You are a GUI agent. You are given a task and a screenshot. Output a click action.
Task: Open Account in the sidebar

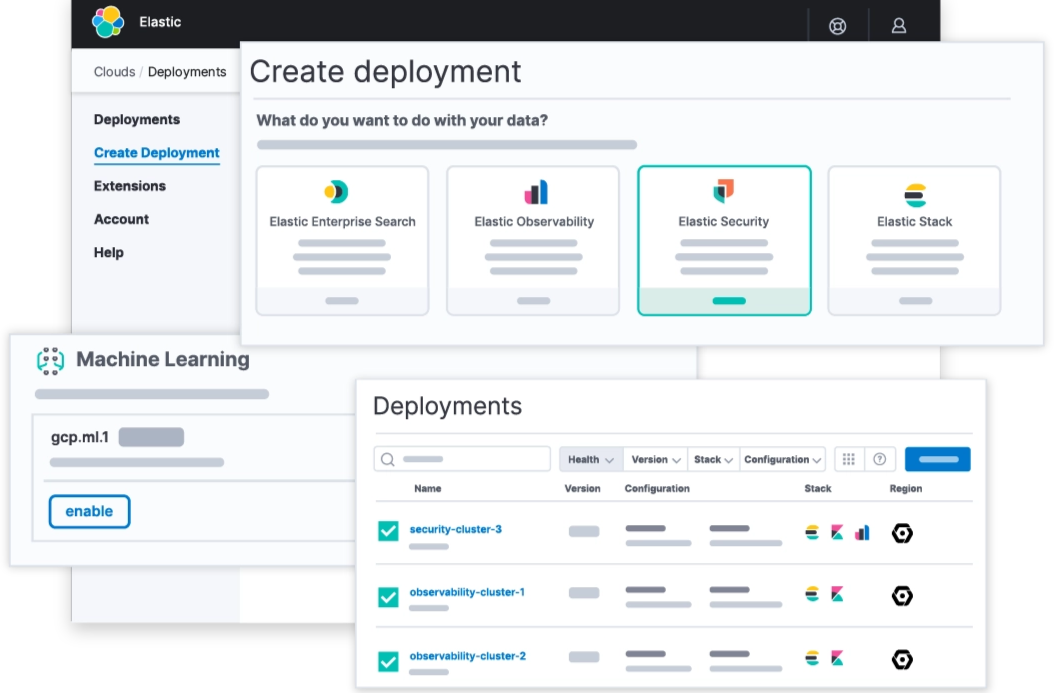[x=121, y=219]
